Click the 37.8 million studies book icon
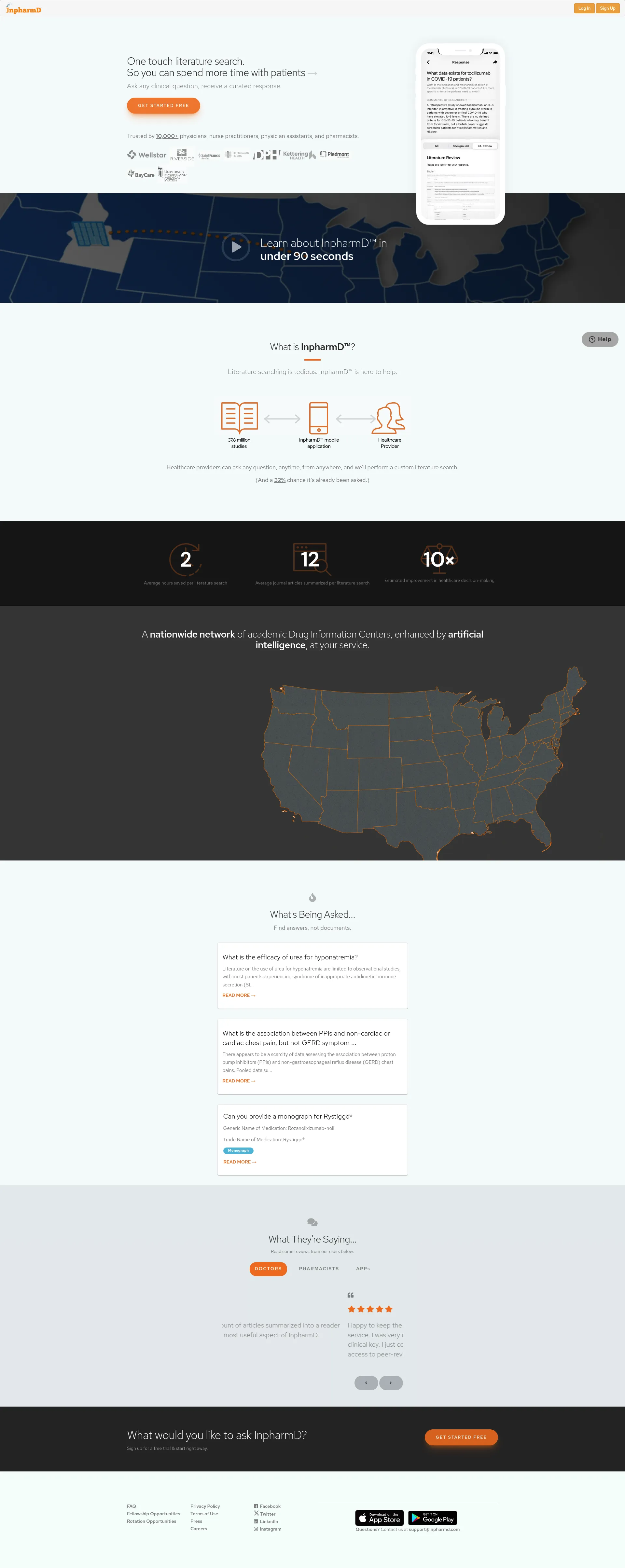The image size is (625, 1568). tap(239, 418)
